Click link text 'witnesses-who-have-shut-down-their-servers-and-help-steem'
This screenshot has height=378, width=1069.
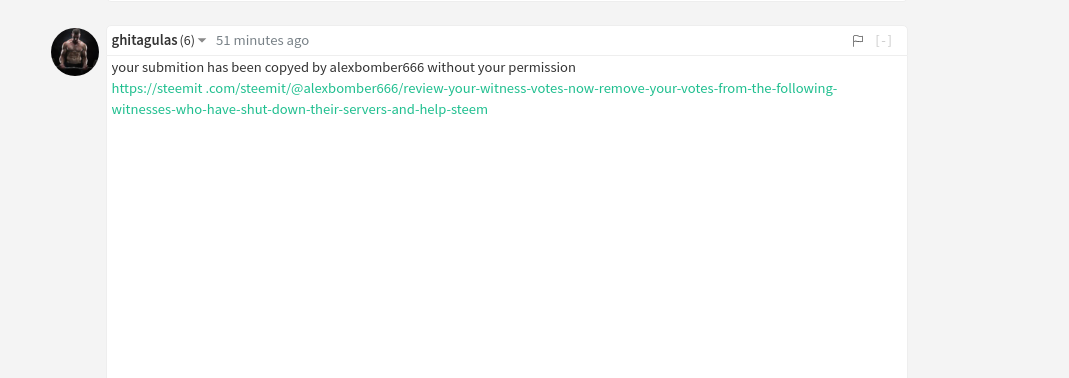(300, 109)
